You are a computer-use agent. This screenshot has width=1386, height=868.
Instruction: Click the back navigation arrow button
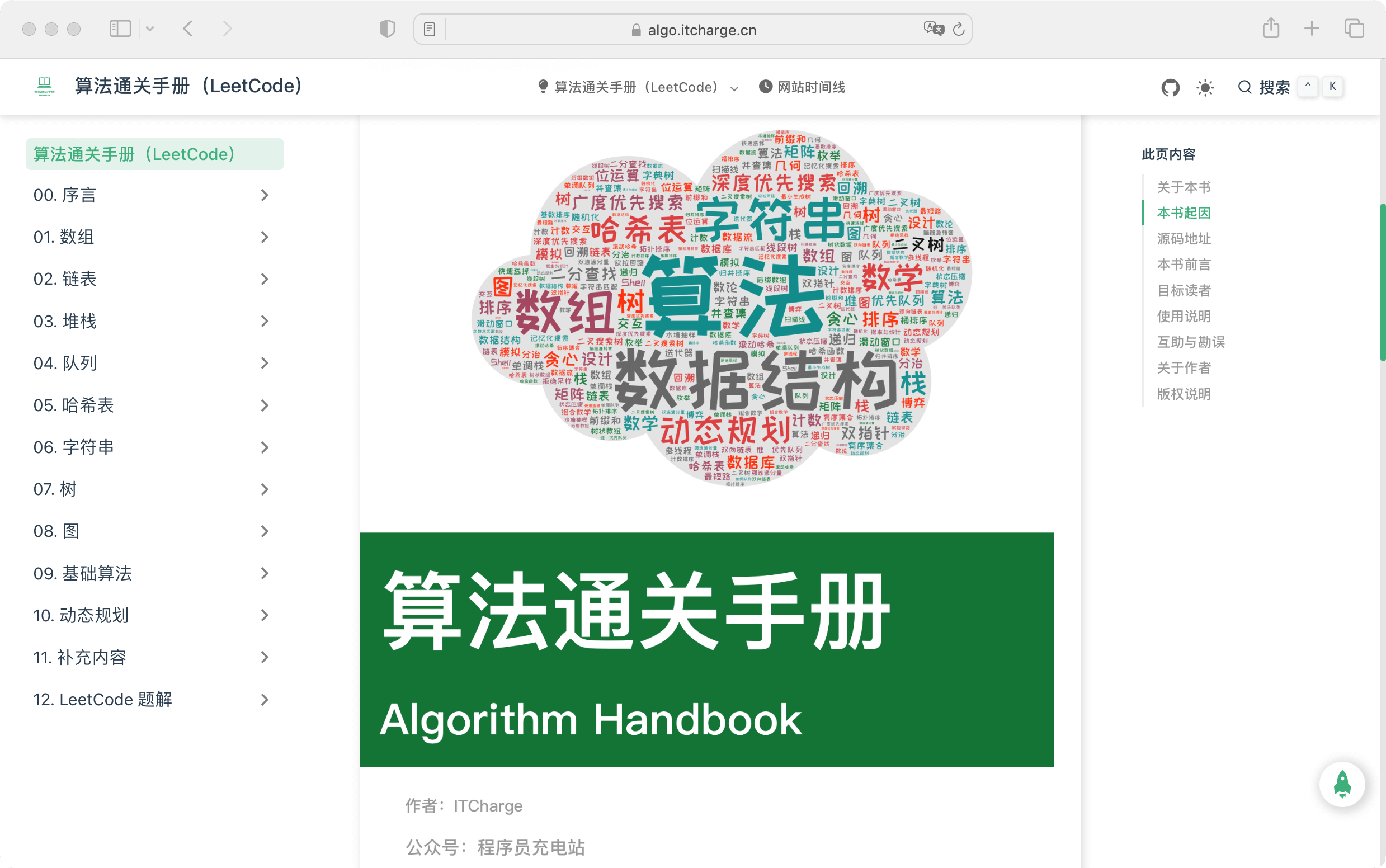pyautogui.click(x=188, y=28)
